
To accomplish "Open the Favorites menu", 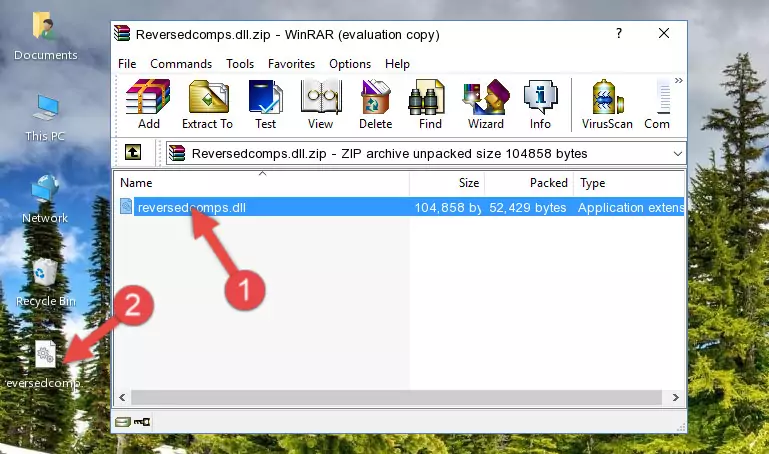I will tap(291, 64).
